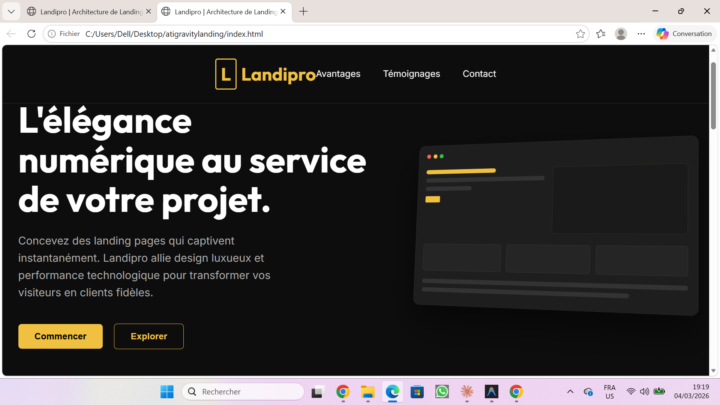Open the tab search dropdown chevron
Image resolution: width=720 pixels, height=405 pixels.
pos(11,11)
